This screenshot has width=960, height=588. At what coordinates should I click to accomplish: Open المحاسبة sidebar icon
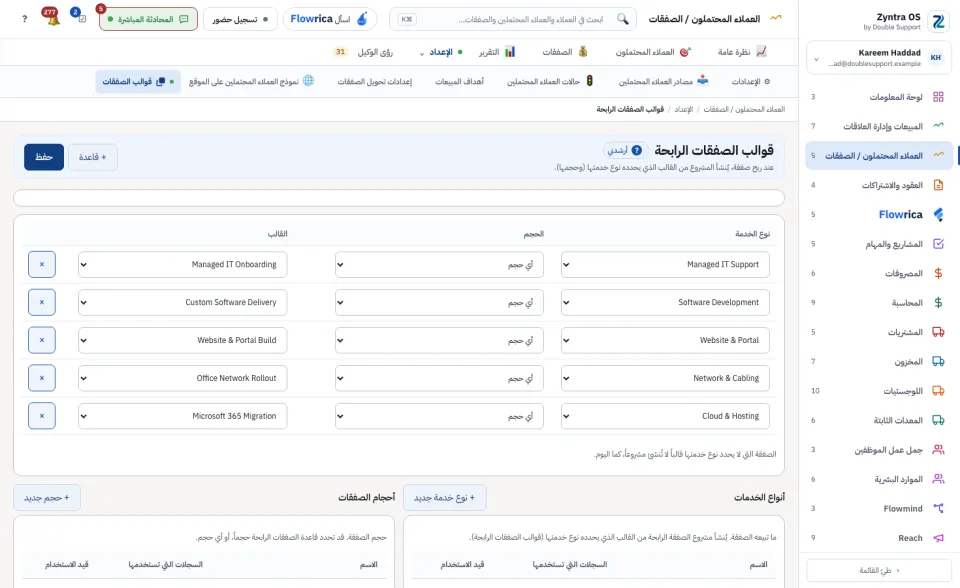point(938,303)
